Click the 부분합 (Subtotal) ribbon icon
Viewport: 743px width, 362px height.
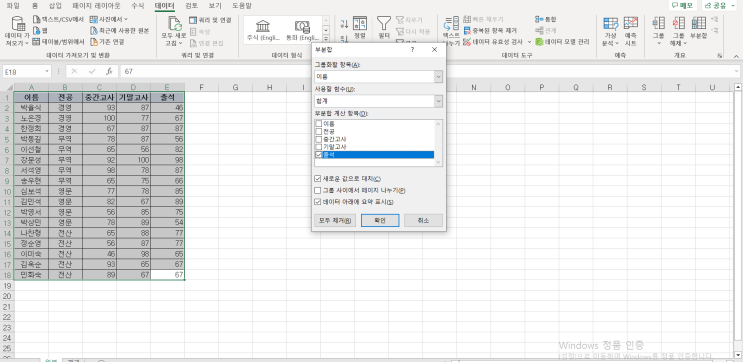click(x=698, y=23)
